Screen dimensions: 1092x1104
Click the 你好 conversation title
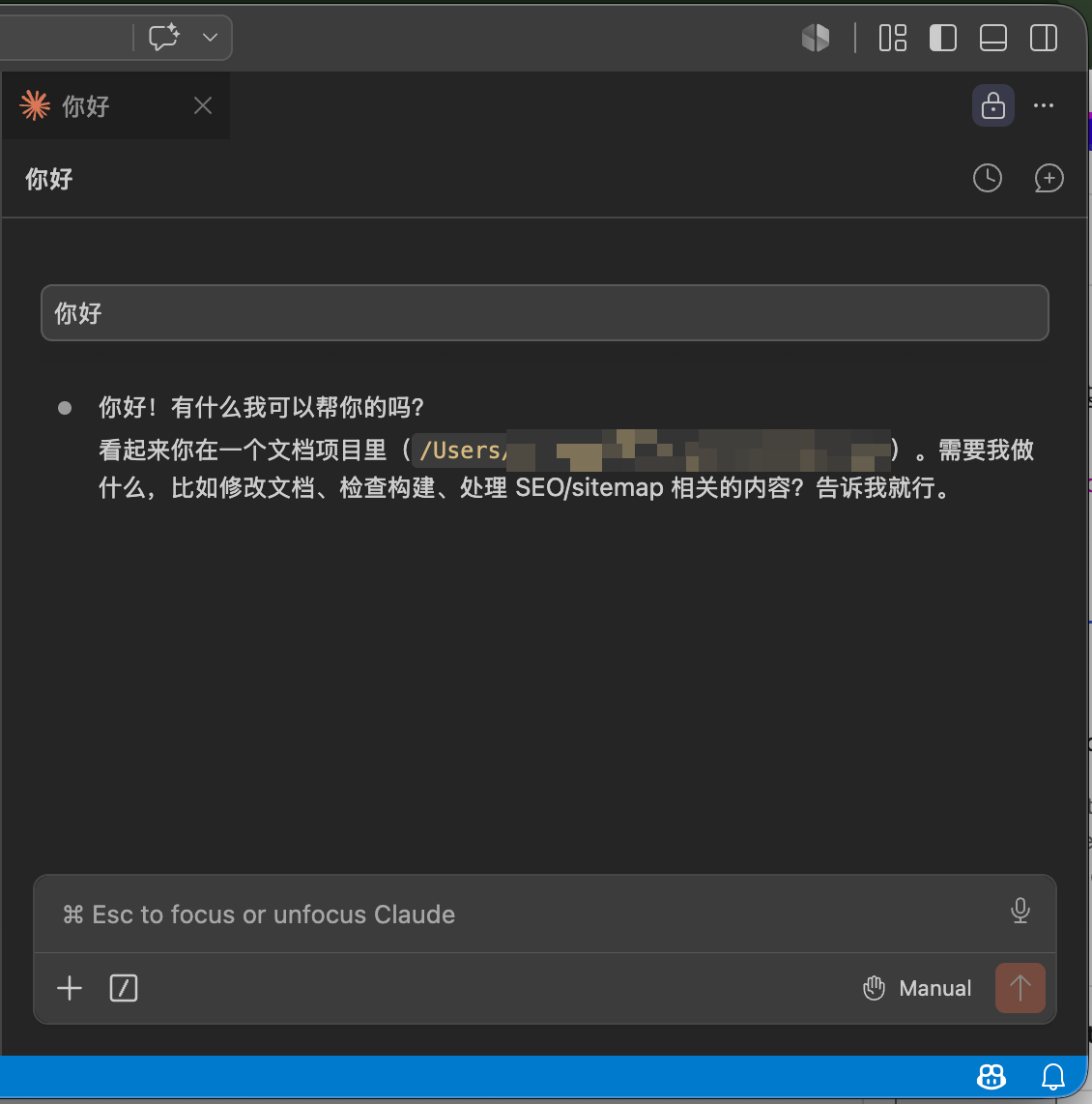tap(49, 179)
